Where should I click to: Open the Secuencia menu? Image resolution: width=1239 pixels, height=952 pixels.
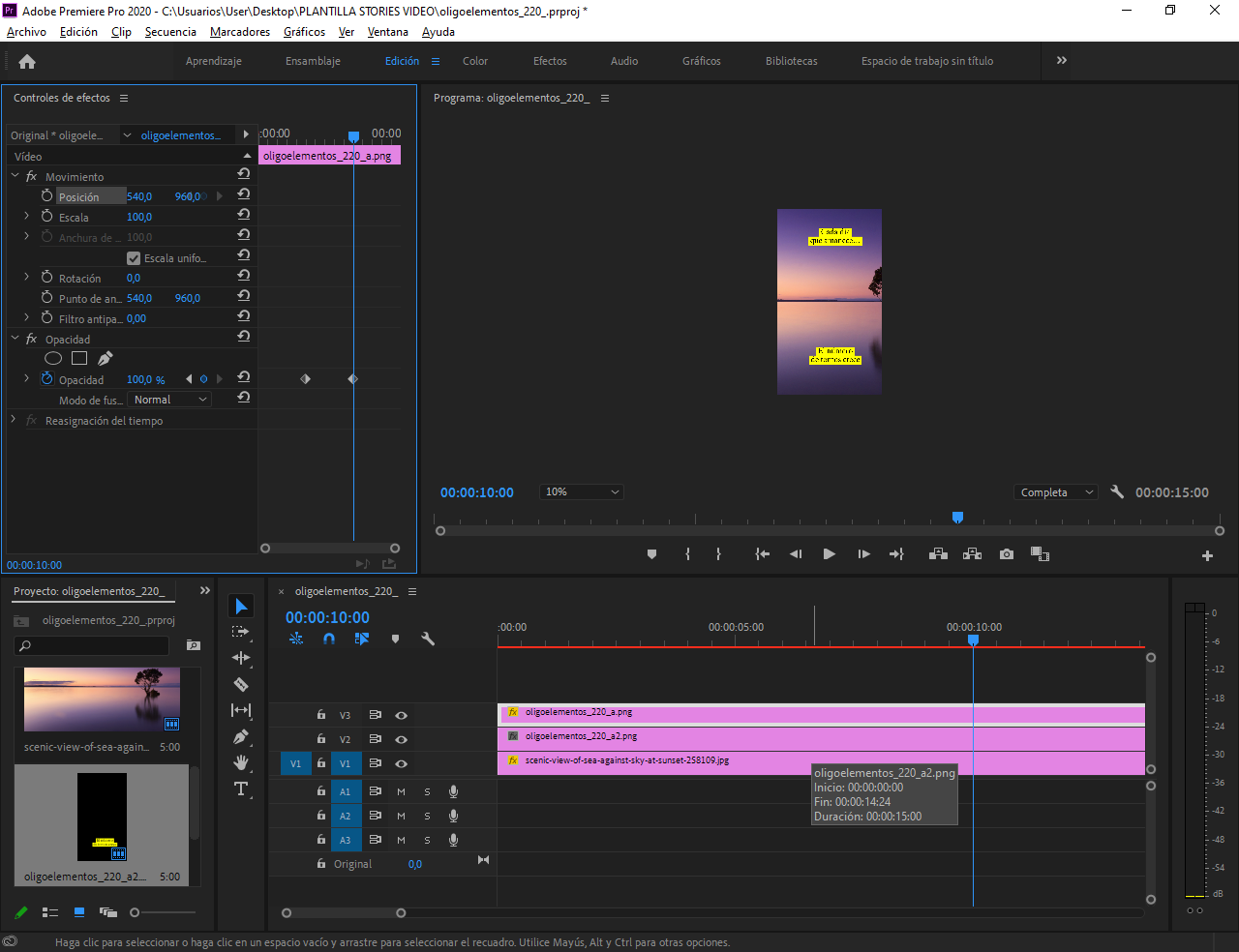[x=170, y=32]
